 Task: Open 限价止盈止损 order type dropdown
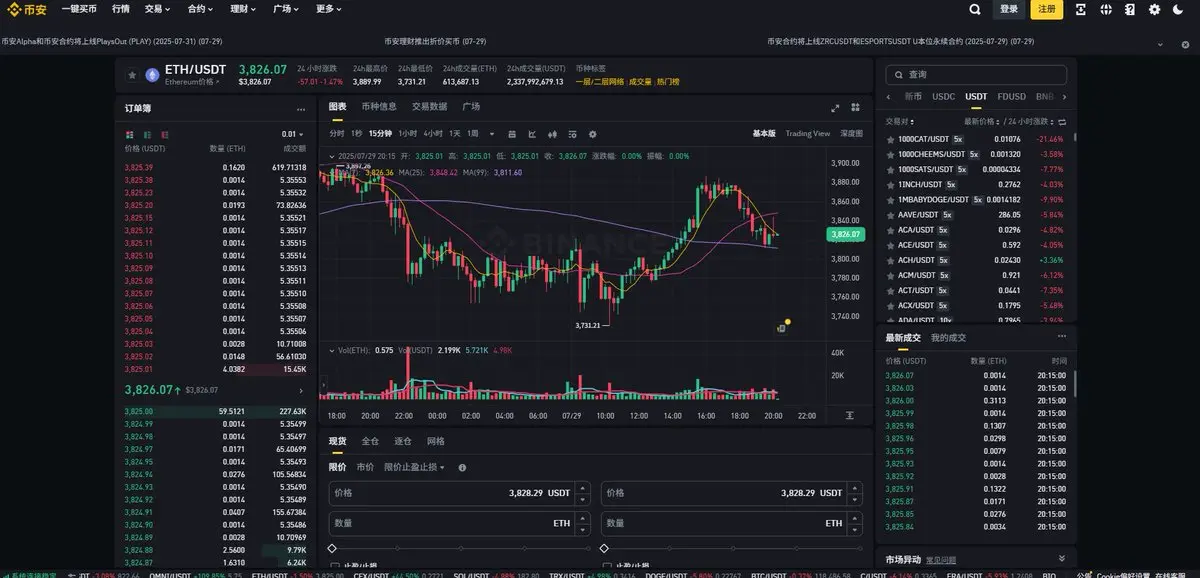[415, 467]
